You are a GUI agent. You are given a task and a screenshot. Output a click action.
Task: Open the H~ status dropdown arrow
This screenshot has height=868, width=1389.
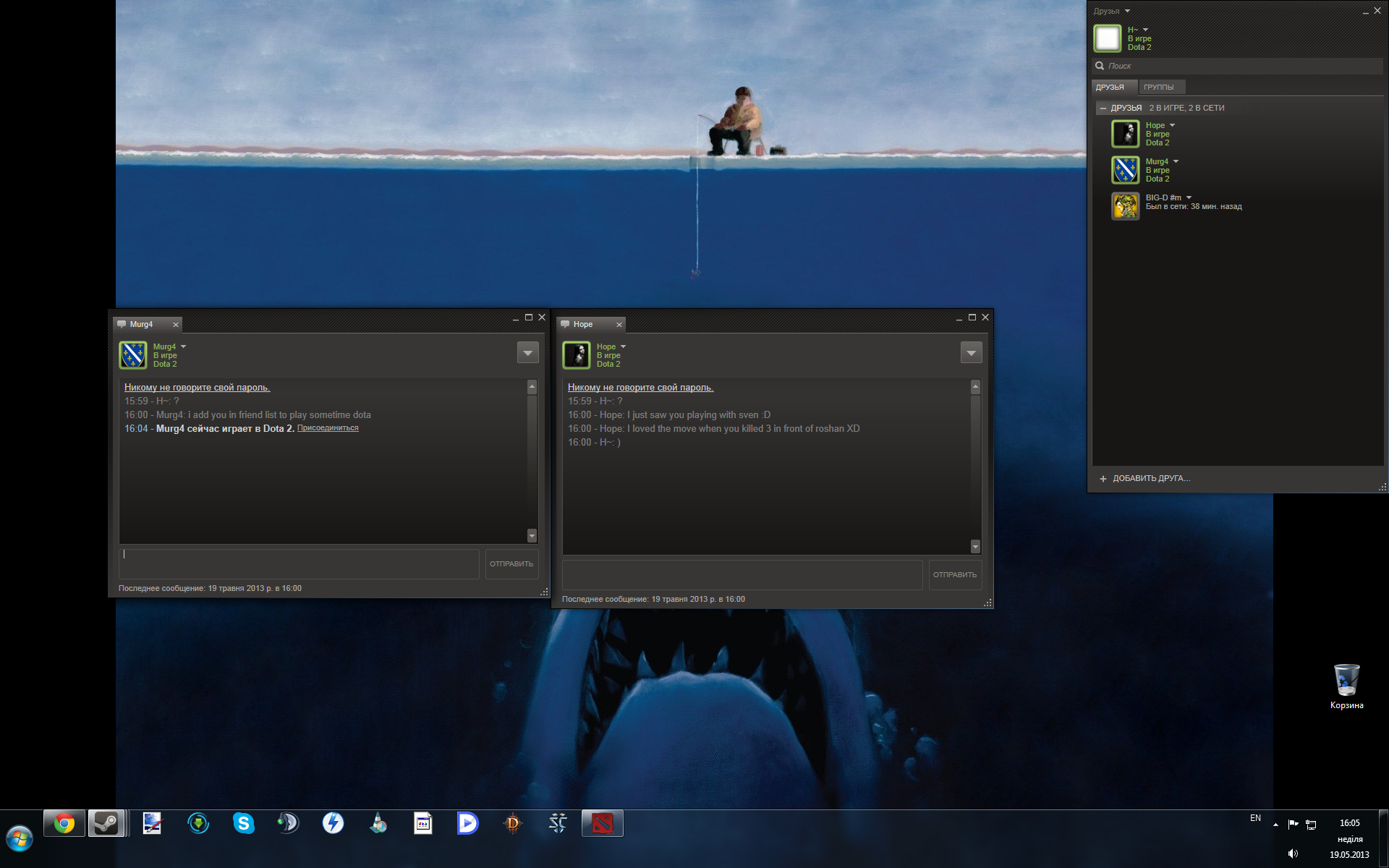tap(1145, 30)
